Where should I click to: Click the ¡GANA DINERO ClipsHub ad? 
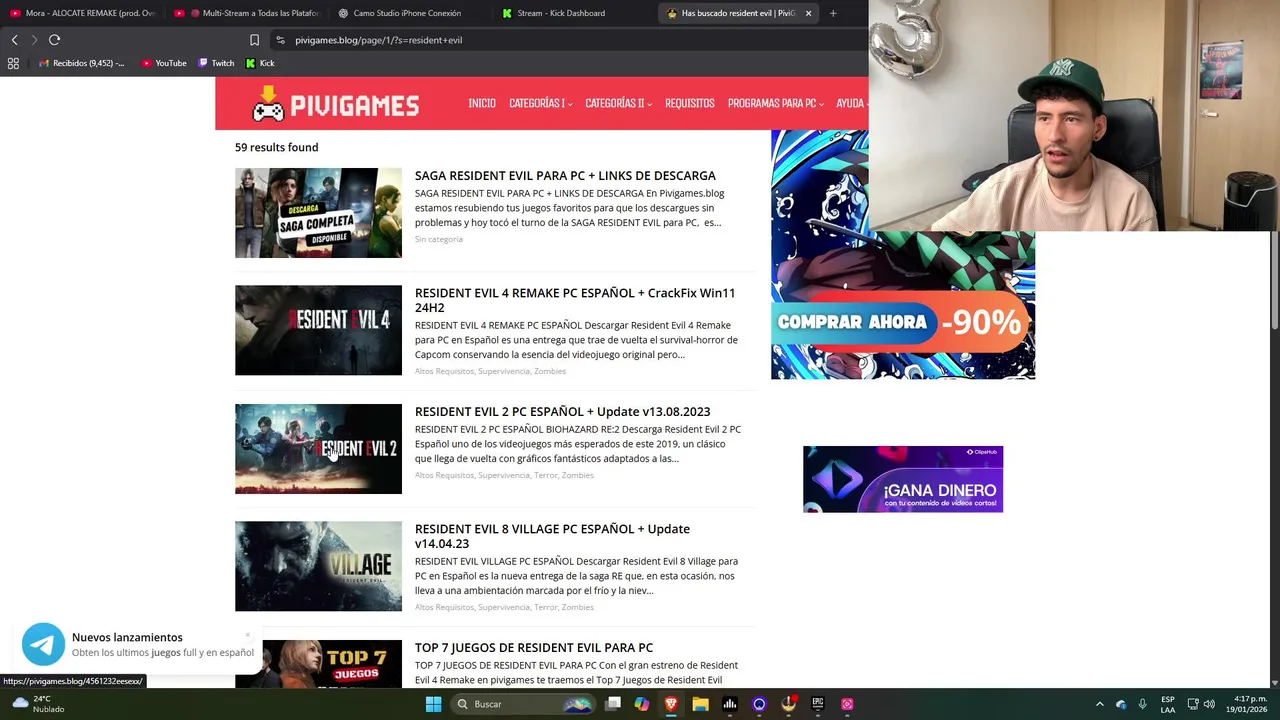(x=903, y=480)
